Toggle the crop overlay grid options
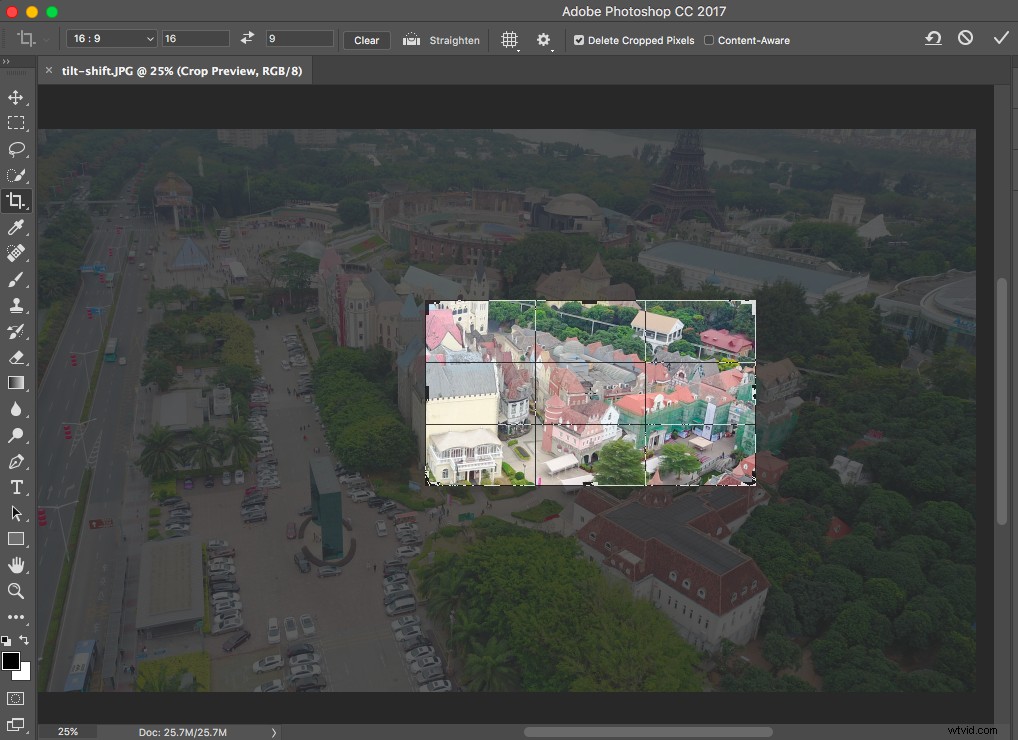Screen dimensions: 1018x740 [509, 39]
